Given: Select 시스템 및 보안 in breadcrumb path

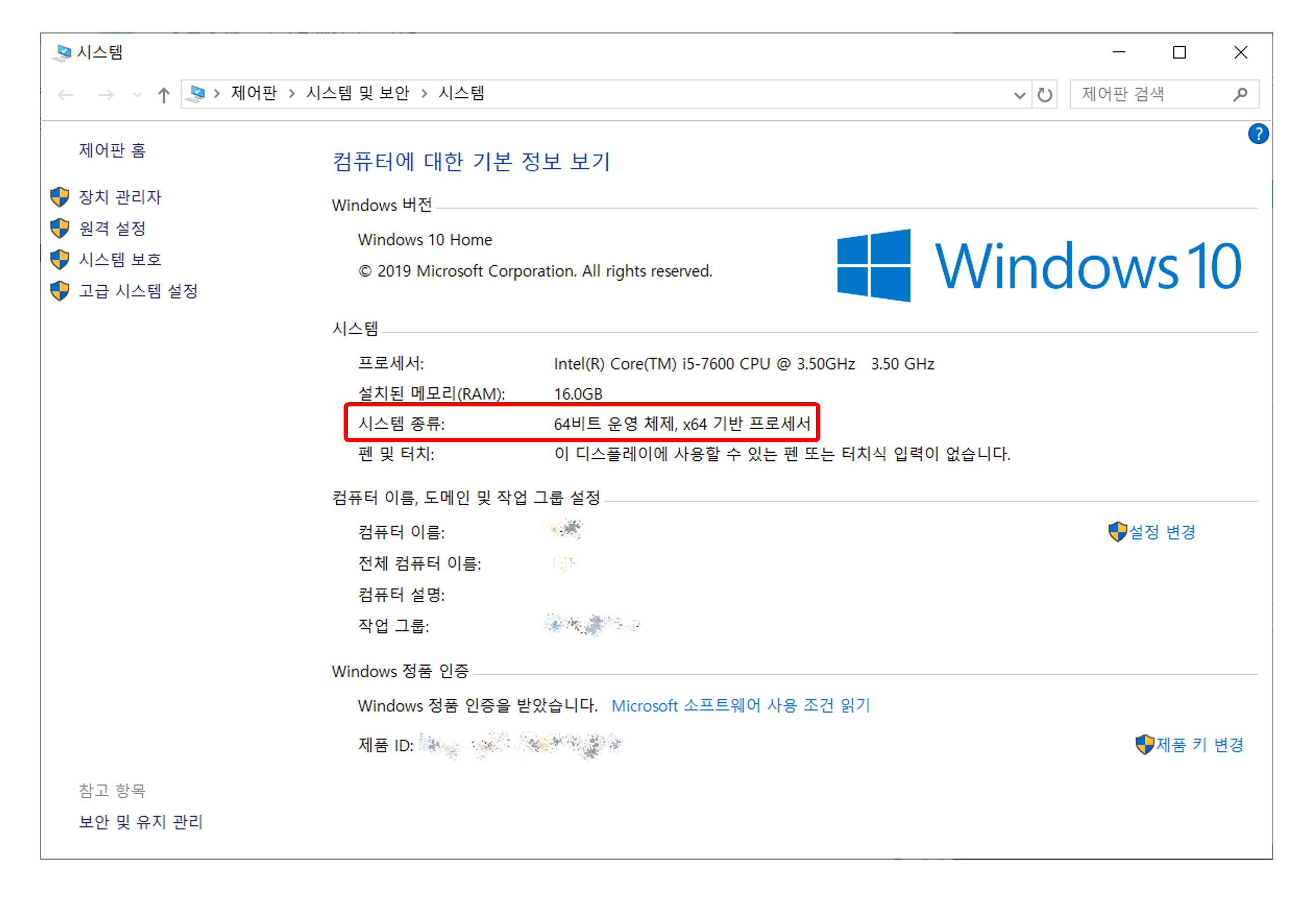Looking at the screenshot, I should click(358, 93).
